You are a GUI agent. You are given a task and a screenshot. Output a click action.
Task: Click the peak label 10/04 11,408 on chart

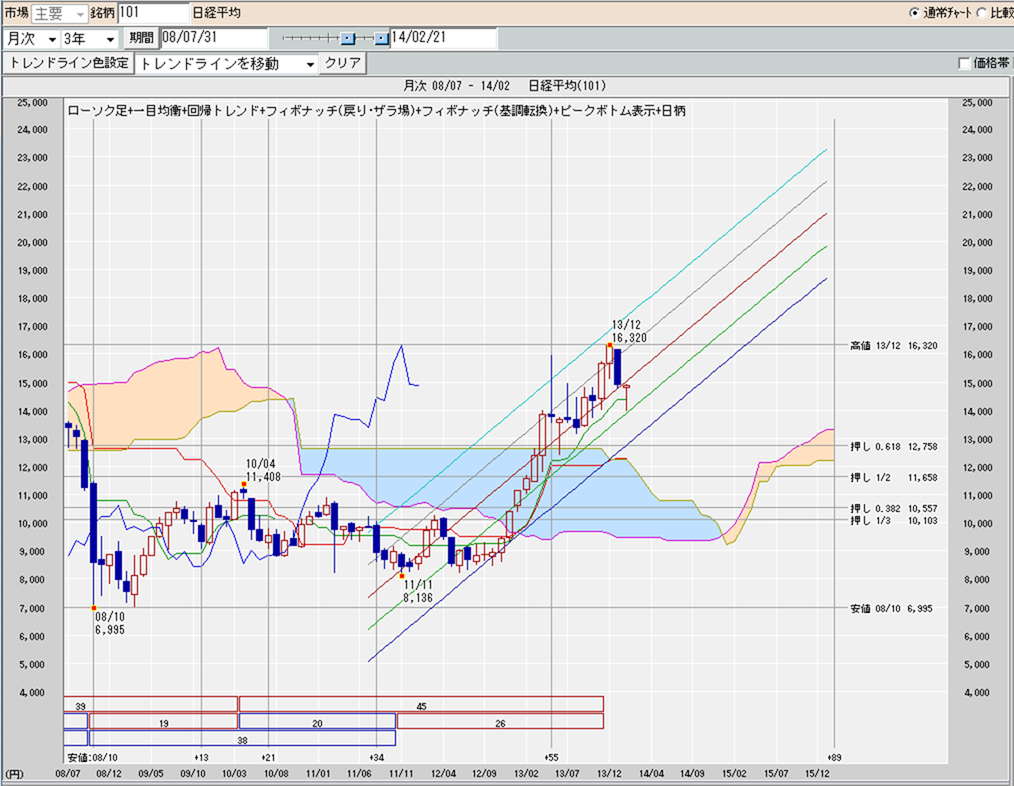click(x=263, y=470)
